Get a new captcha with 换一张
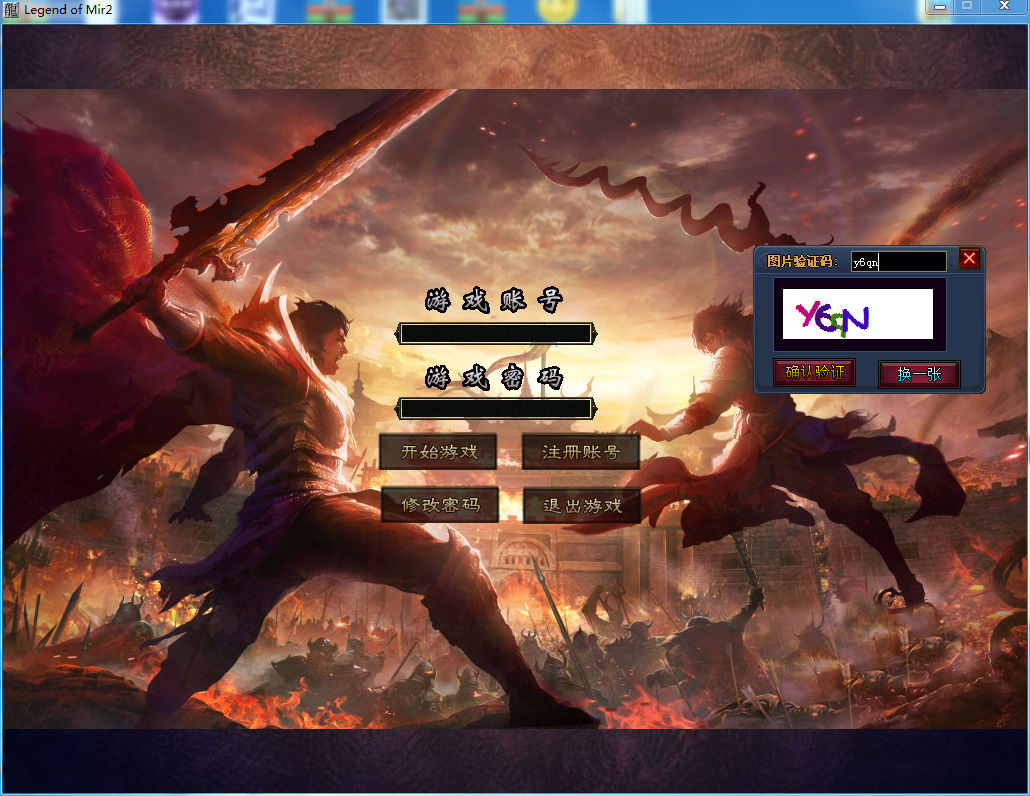This screenshot has width=1030, height=796. (x=919, y=374)
